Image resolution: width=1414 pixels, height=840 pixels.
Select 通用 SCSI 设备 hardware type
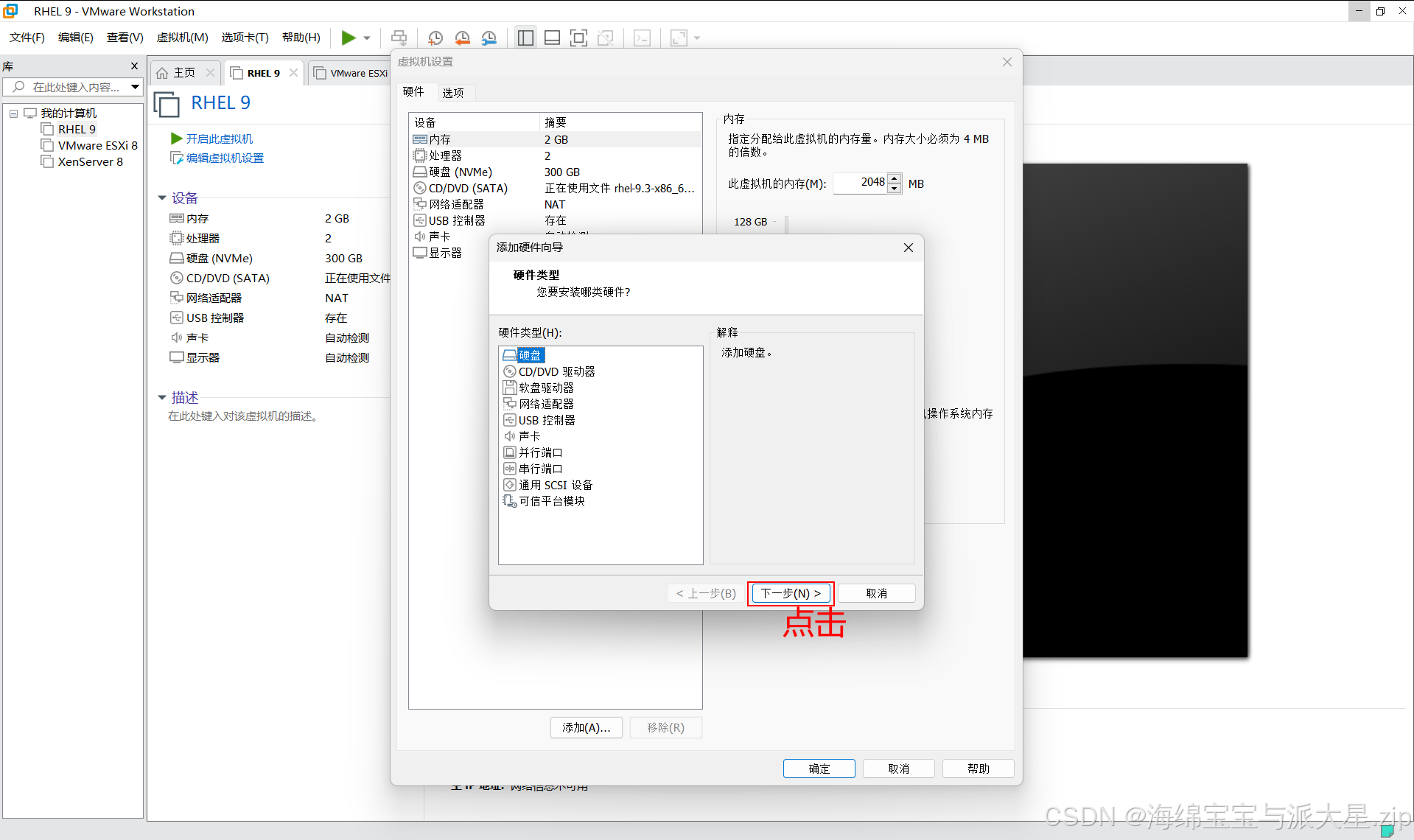(x=548, y=485)
